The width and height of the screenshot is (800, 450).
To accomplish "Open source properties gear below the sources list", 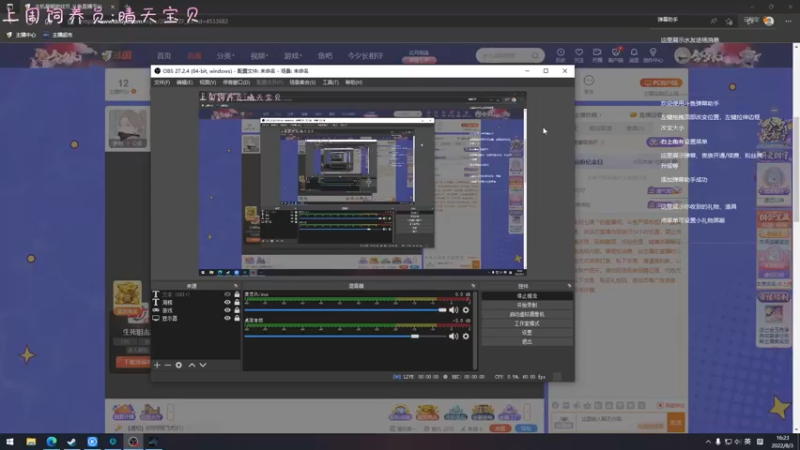I will tap(179, 365).
